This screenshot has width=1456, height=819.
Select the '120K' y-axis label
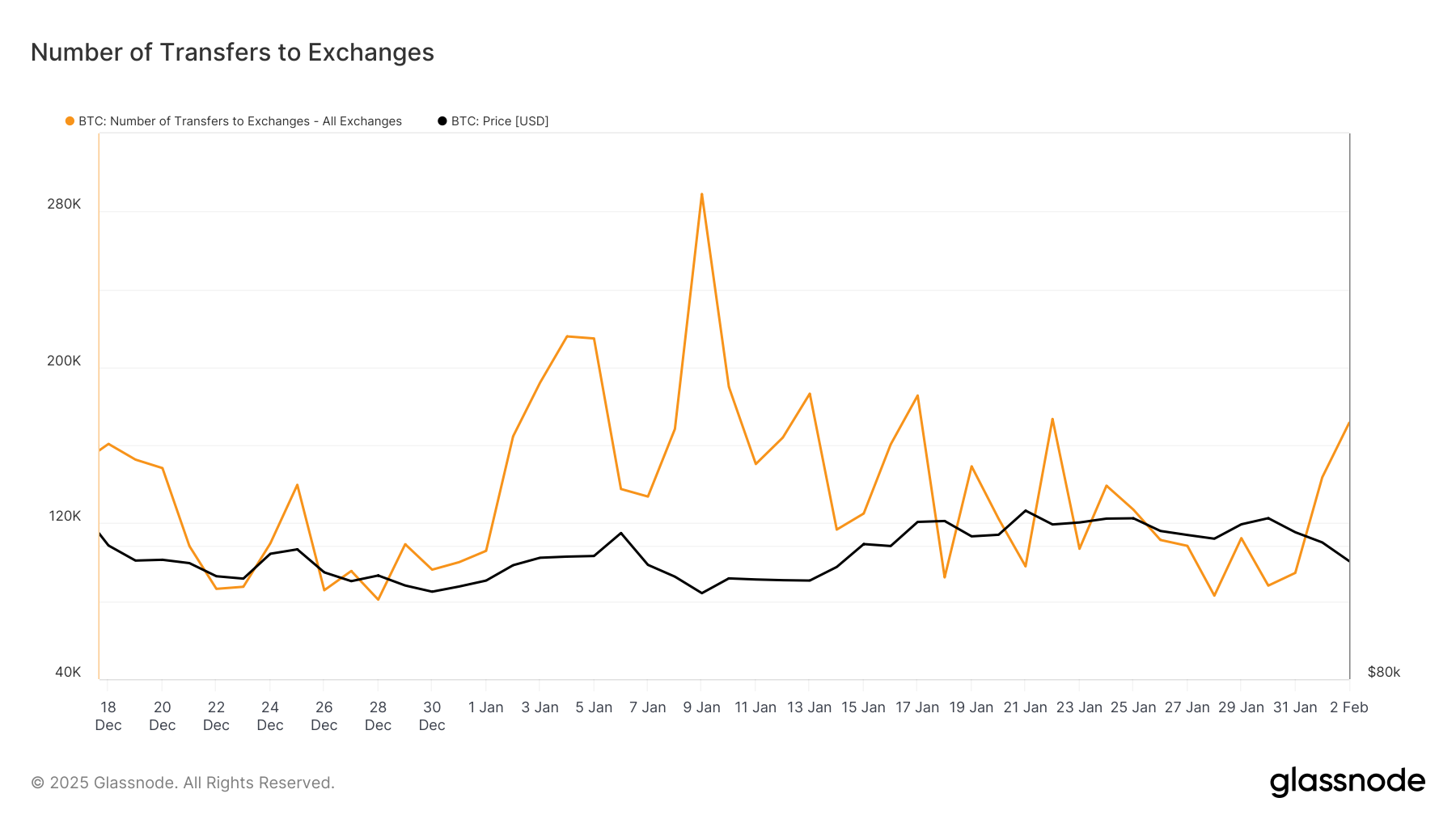coord(65,516)
